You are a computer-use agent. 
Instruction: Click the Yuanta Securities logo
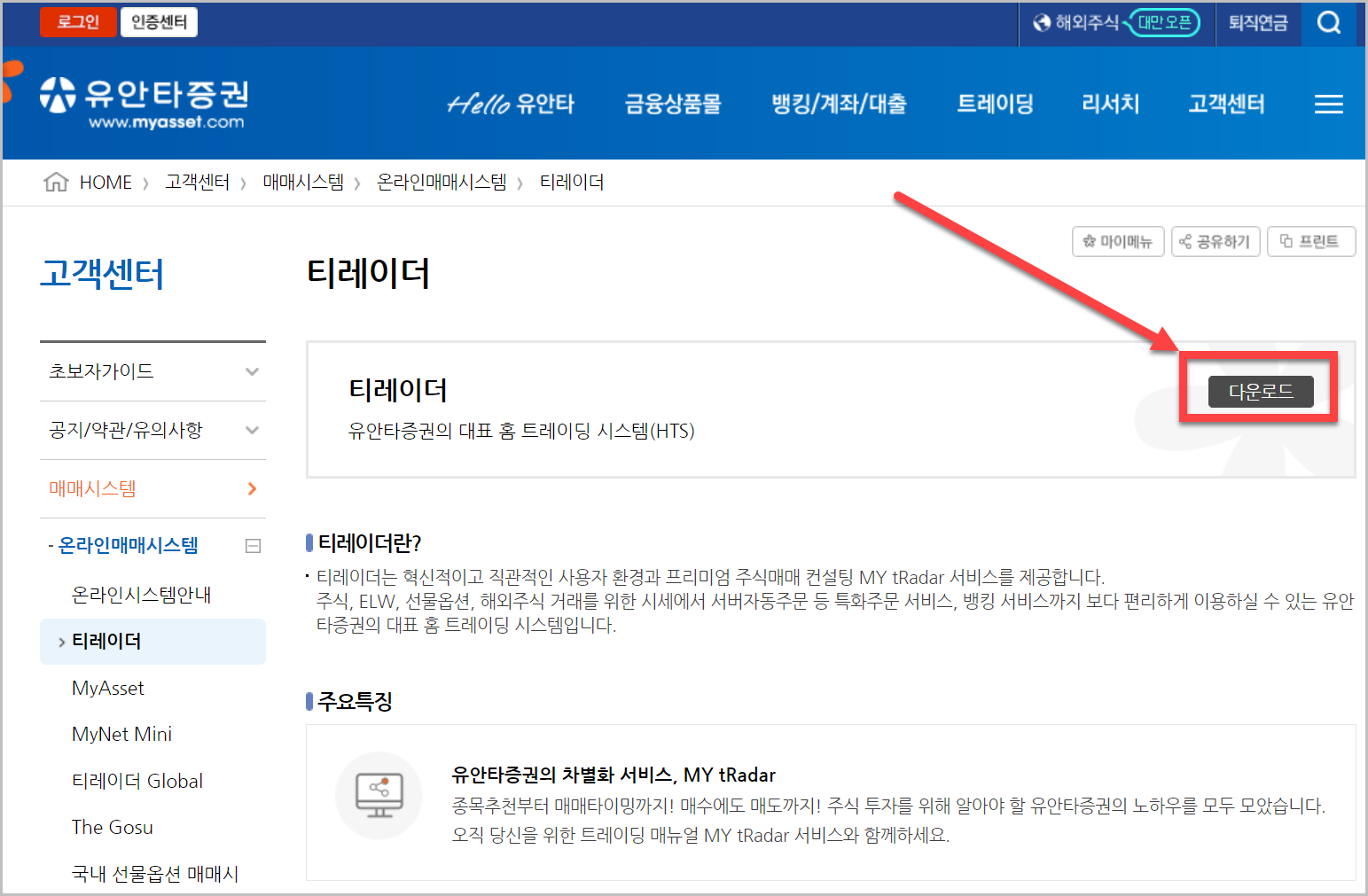tap(145, 103)
